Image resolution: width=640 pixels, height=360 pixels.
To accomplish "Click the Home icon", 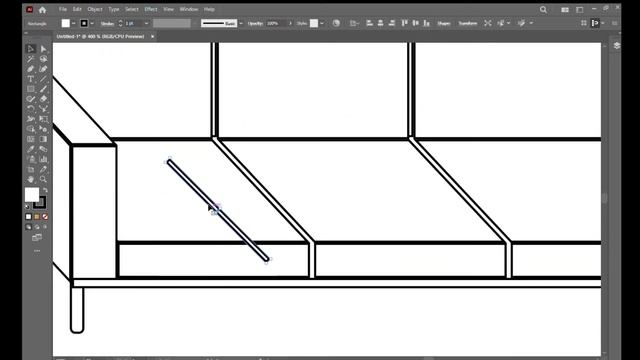I will (42, 9).
